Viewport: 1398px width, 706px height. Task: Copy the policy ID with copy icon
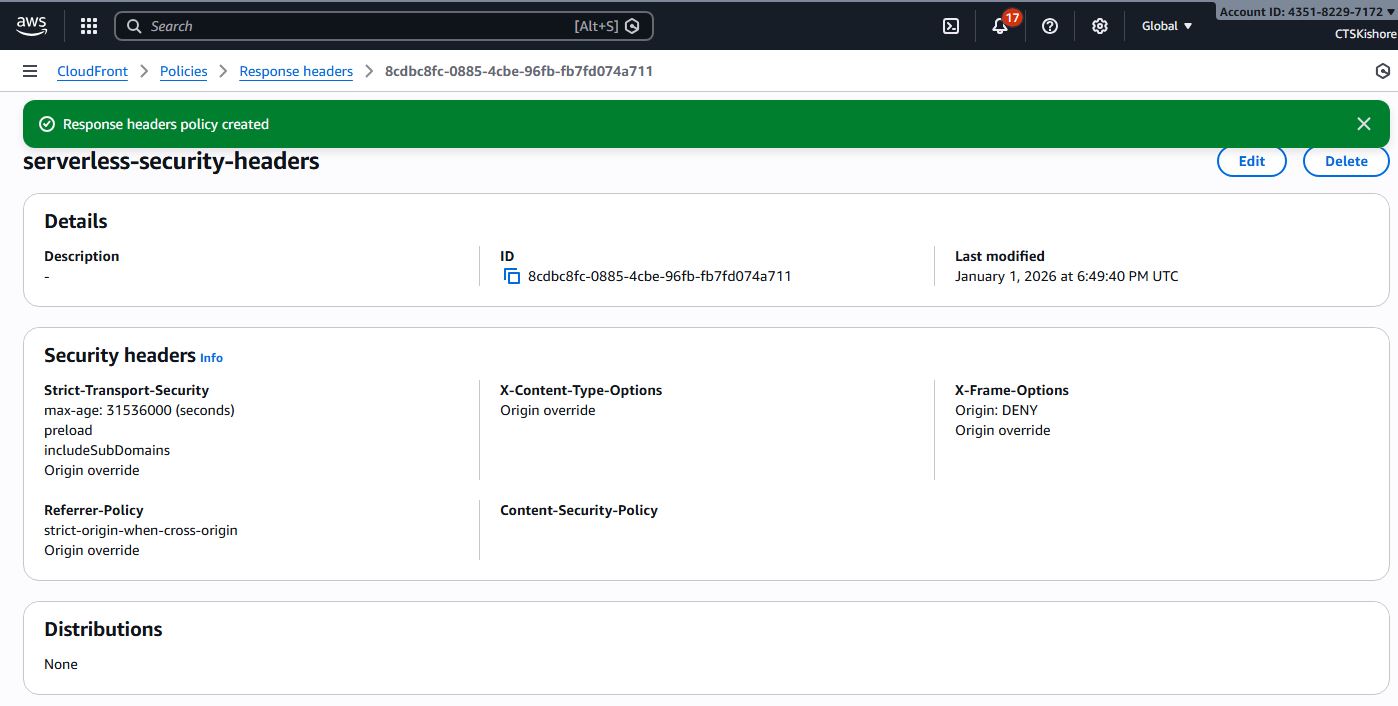(512, 276)
